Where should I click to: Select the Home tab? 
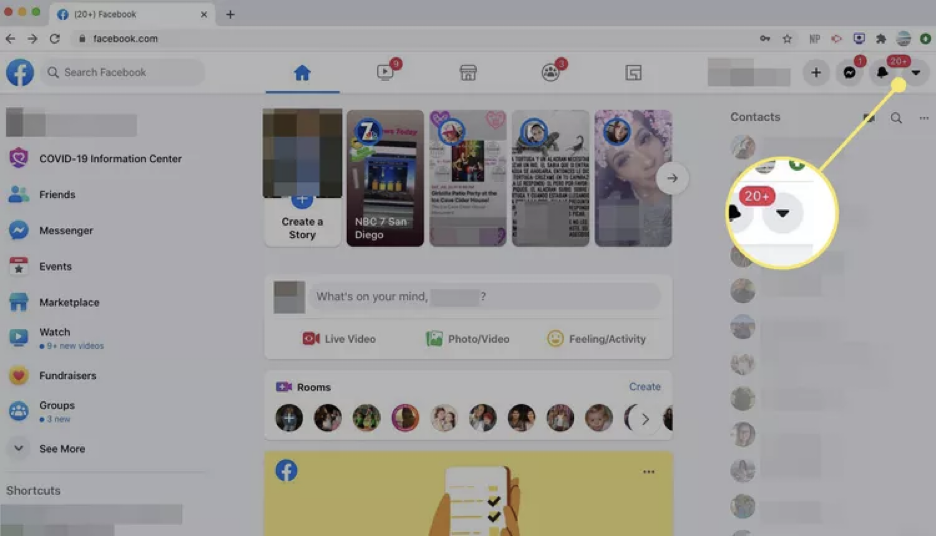(302, 73)
